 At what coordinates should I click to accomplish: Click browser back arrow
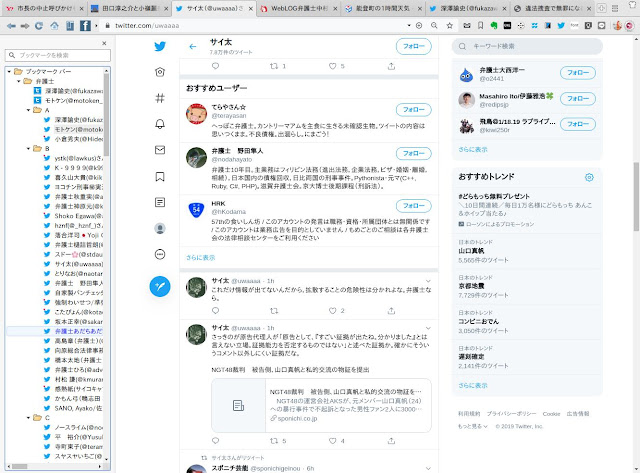[11, 26]
